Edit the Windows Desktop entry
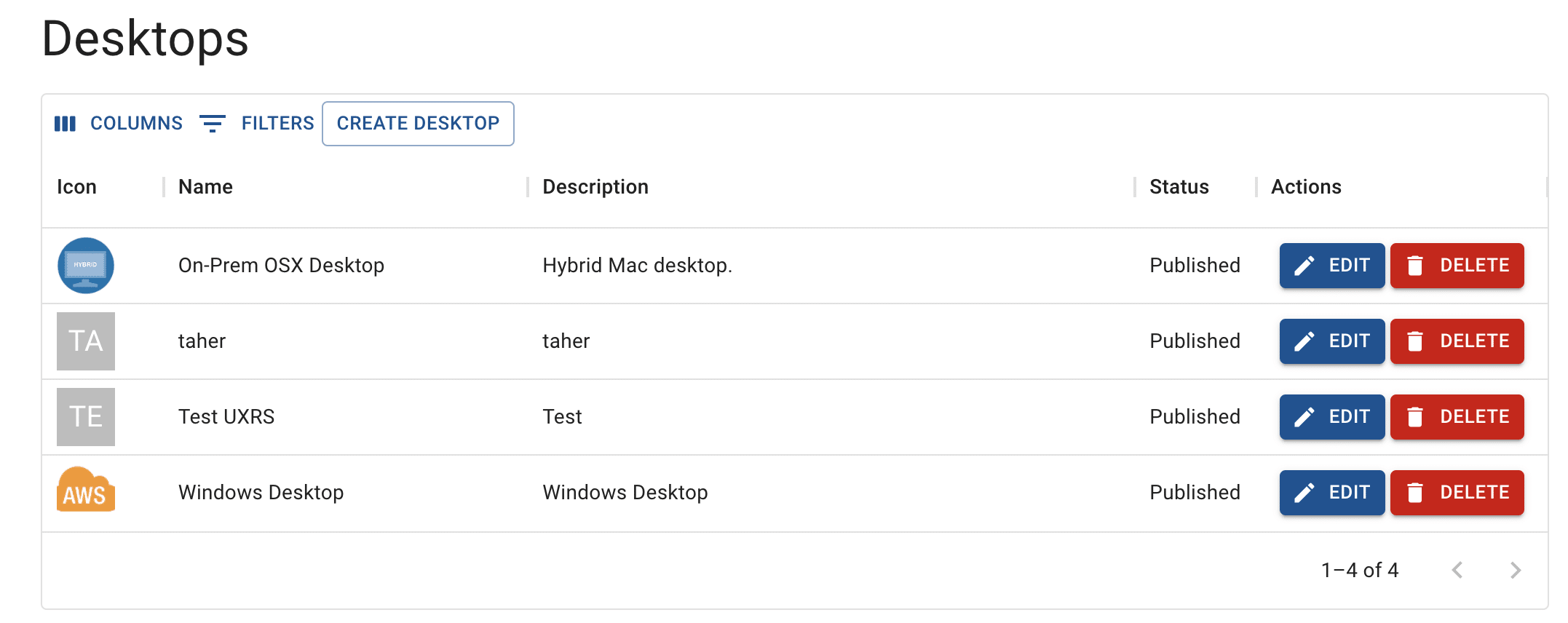Image resolution: width=1568 pixels, height=623 pixels. 1332,493
